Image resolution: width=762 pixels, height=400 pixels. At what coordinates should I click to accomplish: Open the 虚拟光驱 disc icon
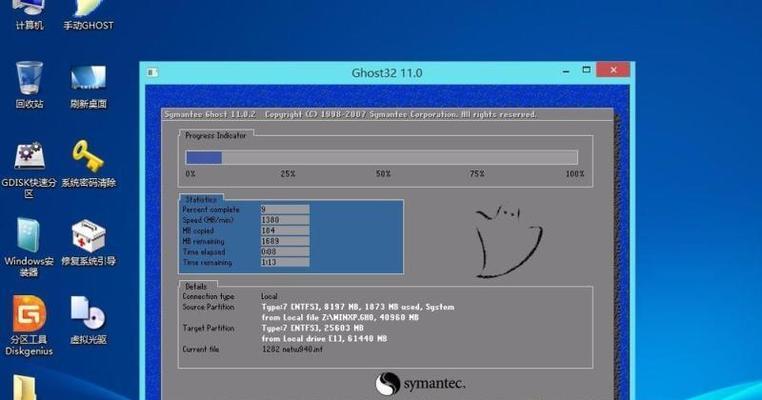click(88, 320)
